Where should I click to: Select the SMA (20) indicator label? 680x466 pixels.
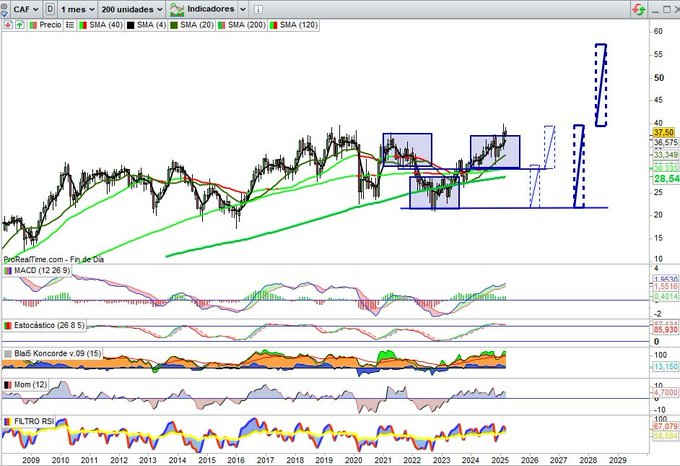point(197,25)
